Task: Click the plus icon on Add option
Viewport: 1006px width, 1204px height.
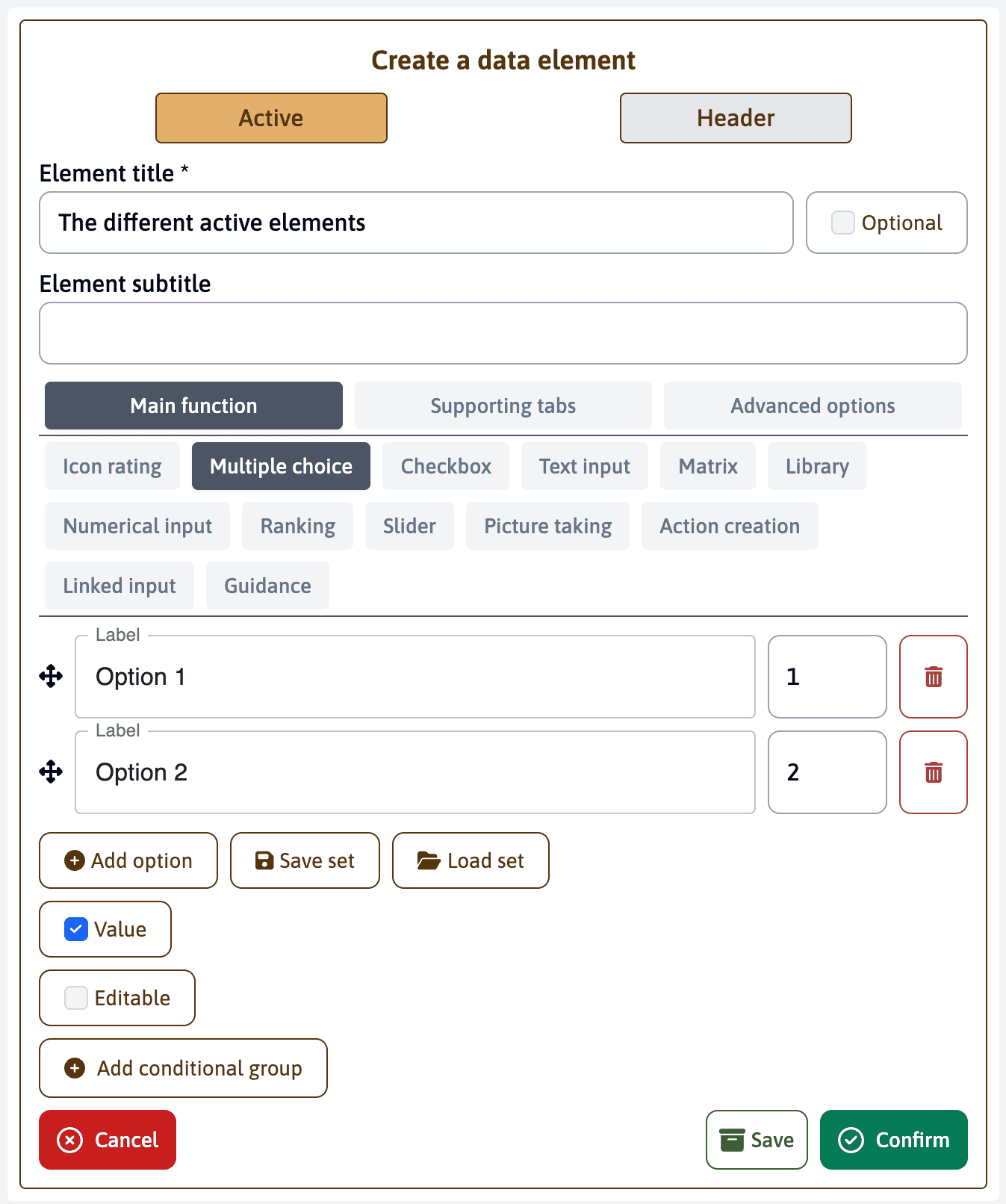Action: pyautogui.click(x=75, y=861)
